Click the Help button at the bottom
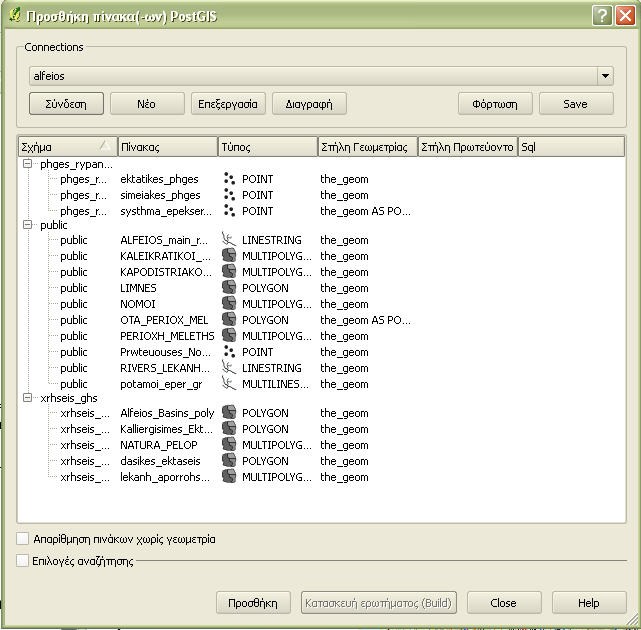The image size is (641, 630). tap(589, 603)
